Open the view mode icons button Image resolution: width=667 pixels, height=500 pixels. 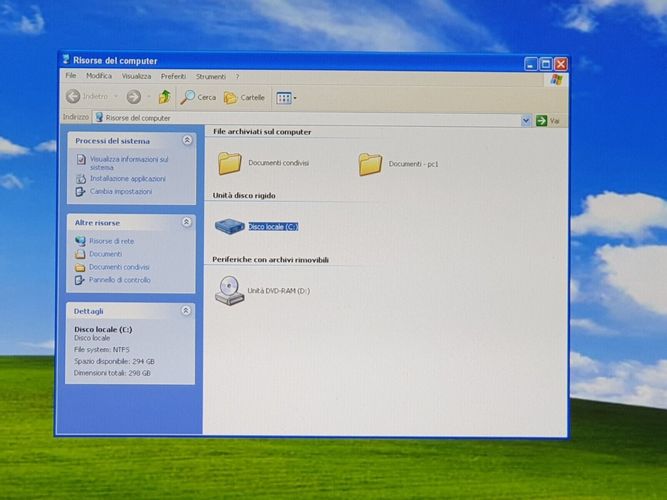point(286,98)
